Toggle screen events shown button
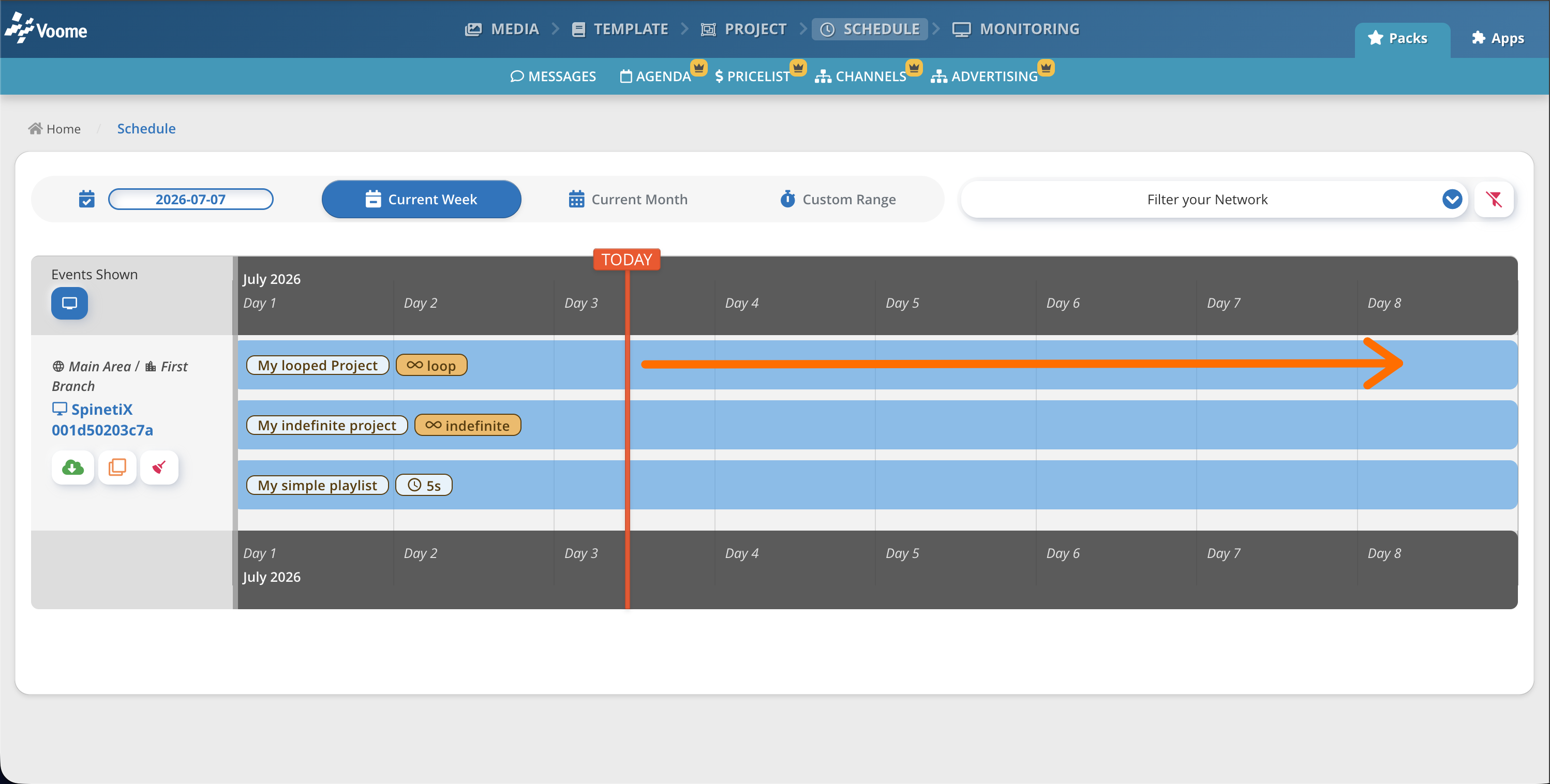1550x784 pixels. pyautogui.click(x=69, y=303)
